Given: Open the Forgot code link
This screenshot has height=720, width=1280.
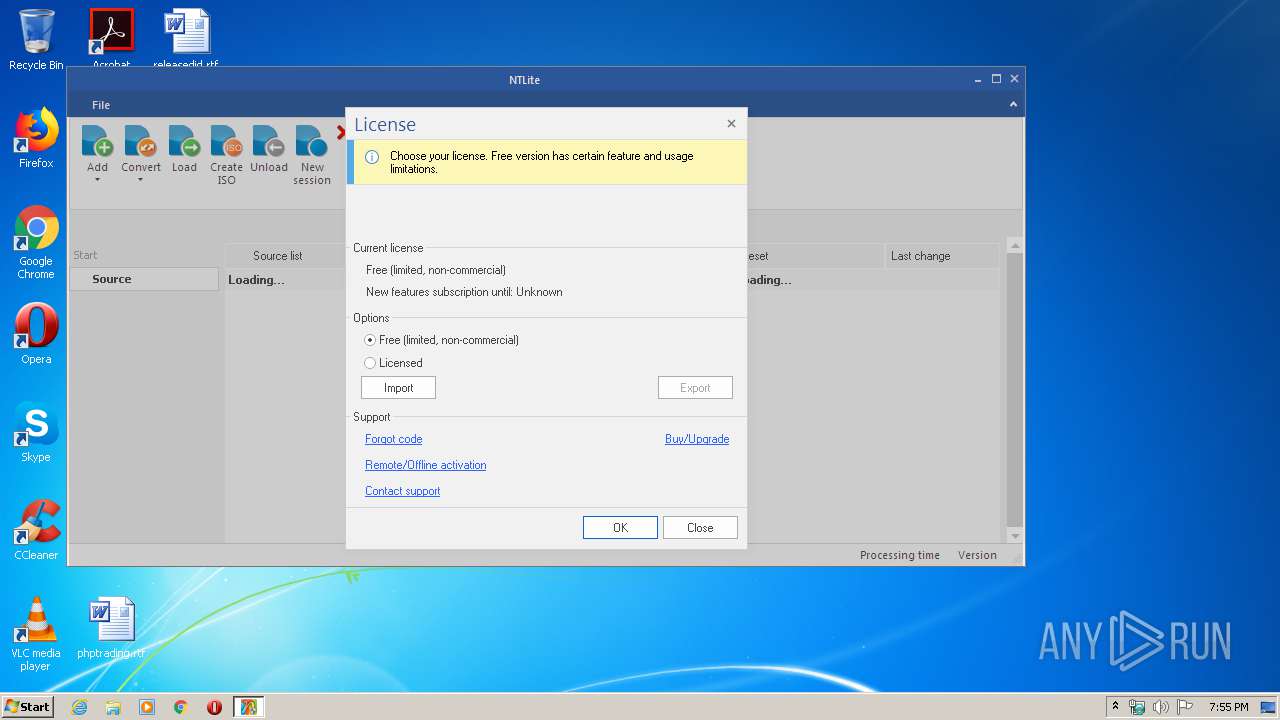Looking at the screenshot, I should pos(393,439).
